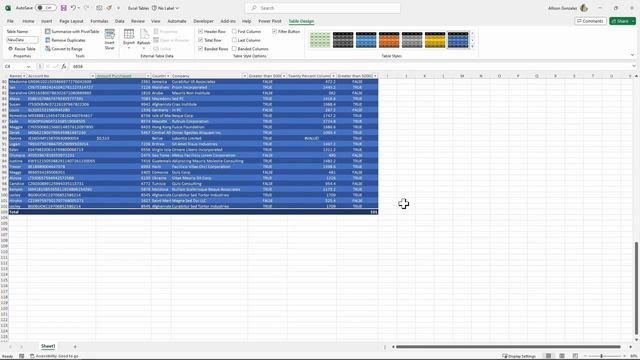The width and height of the screenshot is (640, 360).
Task: Open the No Label sensitivity dropdown
Action: (165, 8)
